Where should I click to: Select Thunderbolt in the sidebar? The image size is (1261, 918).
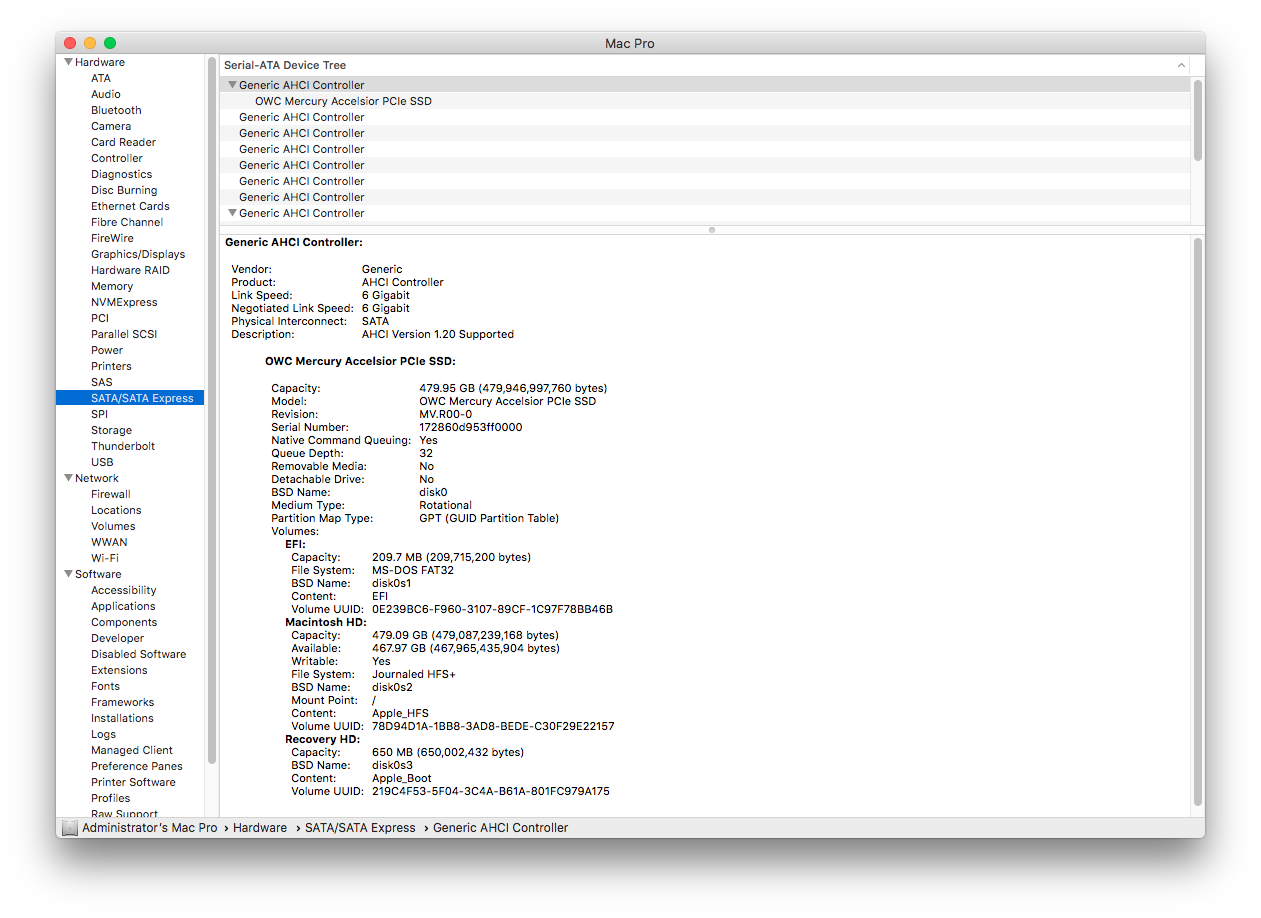pyautogui.click(x=123, y=446)
